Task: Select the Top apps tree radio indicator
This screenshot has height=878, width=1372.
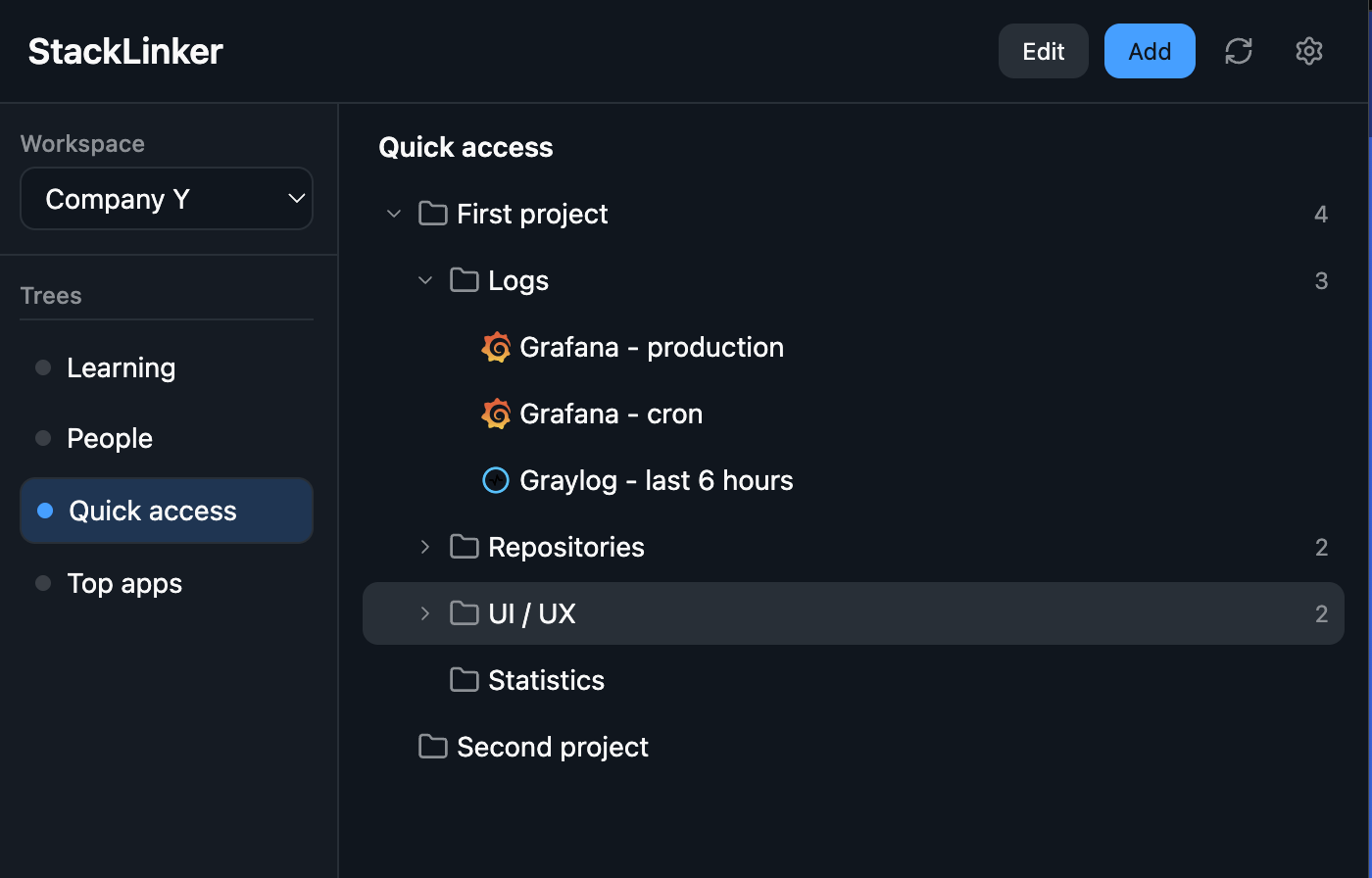Action: (x=42, y=583)
